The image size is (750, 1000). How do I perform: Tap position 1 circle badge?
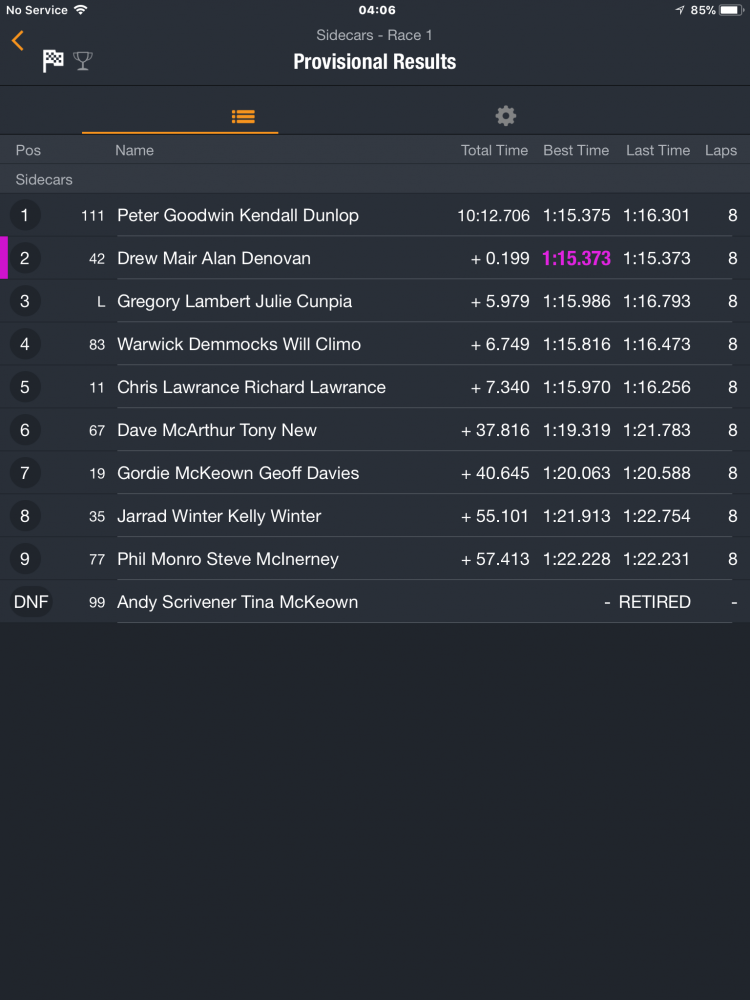[x=25, y=215]
